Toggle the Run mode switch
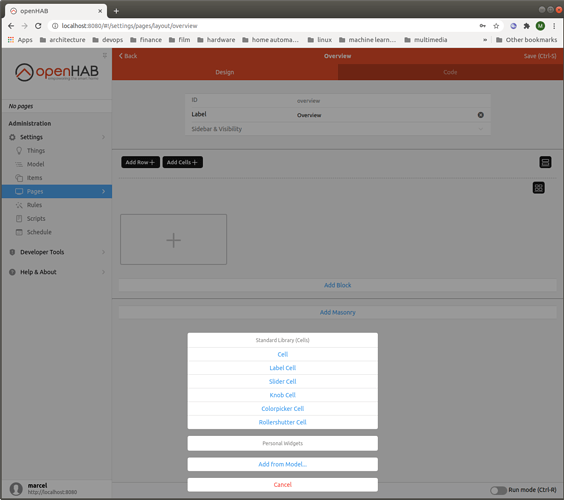564x500 pixels. pos(498,490)
